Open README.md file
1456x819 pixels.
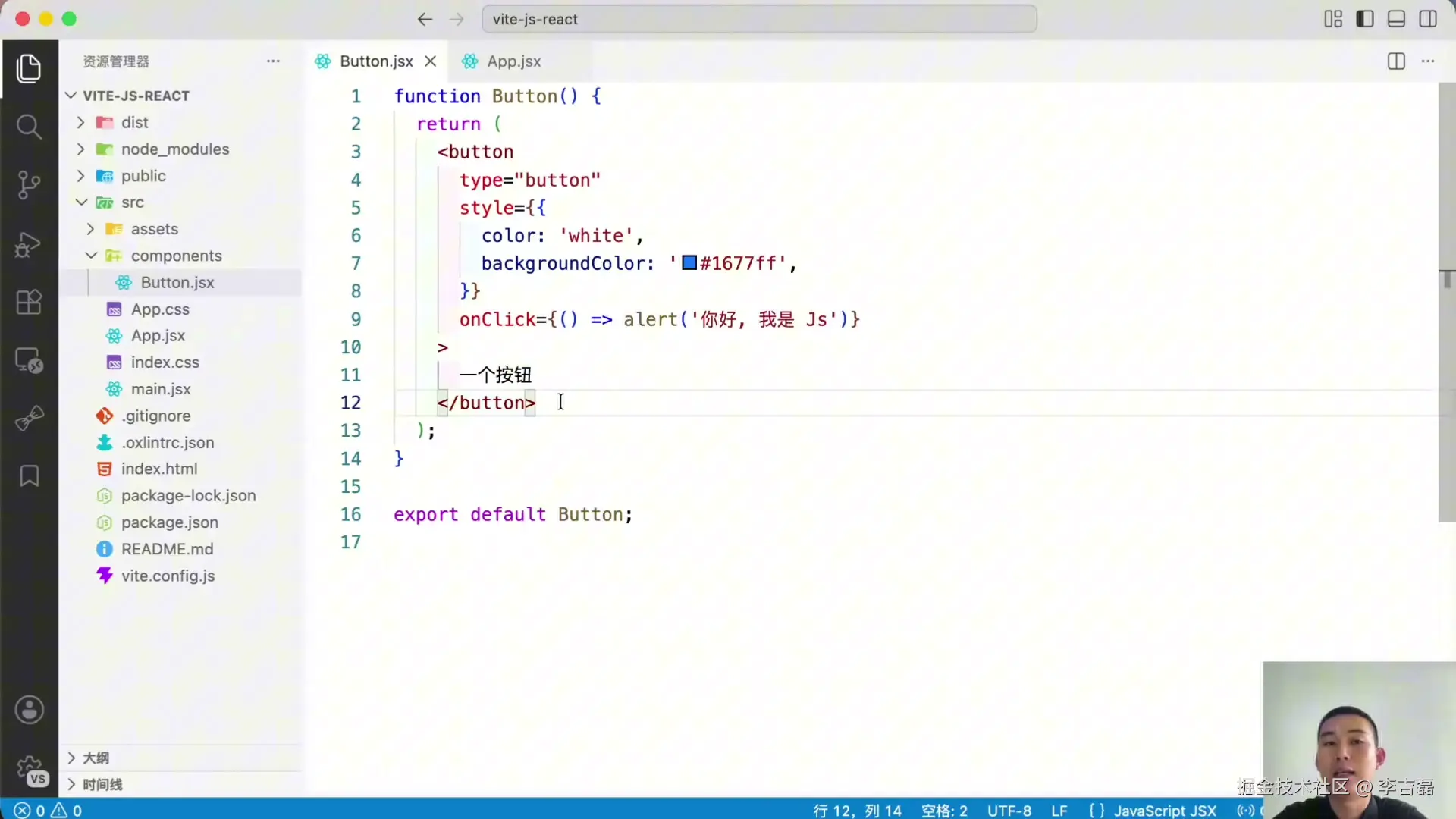(182, 549)
